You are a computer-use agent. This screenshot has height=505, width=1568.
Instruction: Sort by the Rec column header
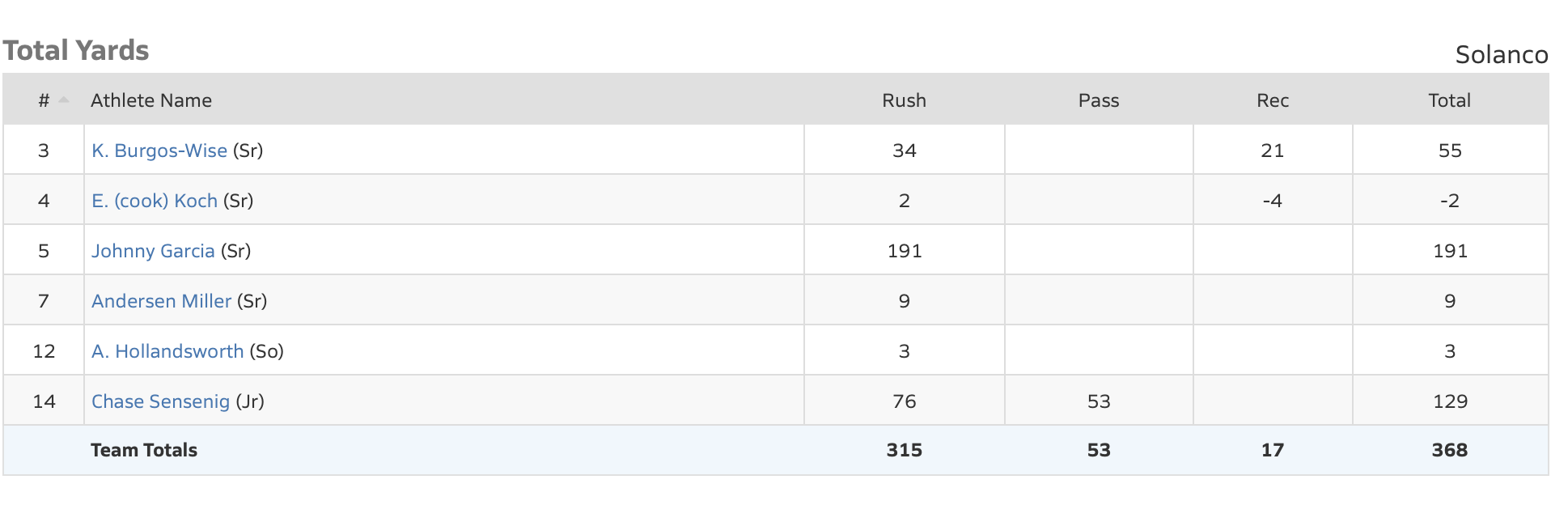coord(1272,100)
